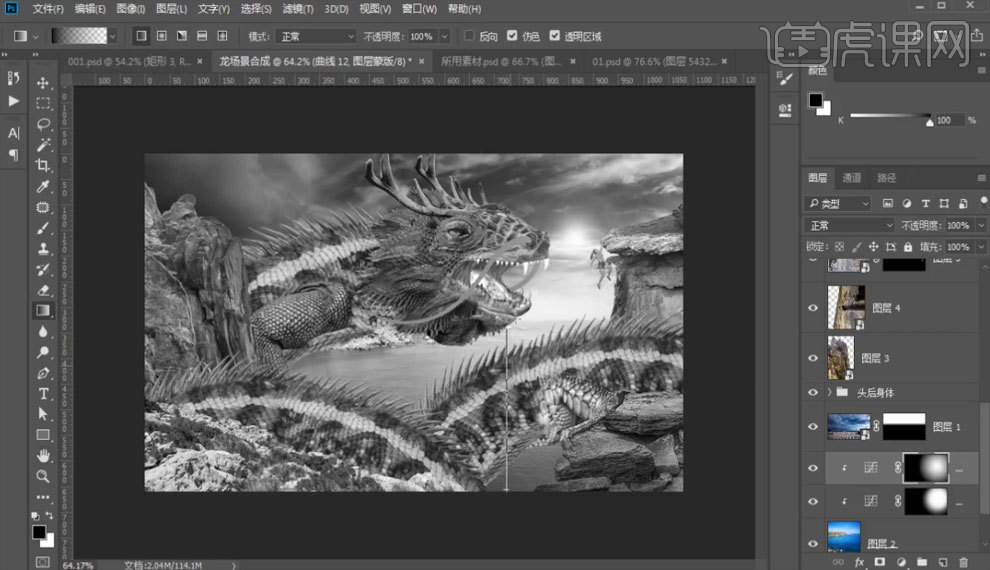The image size is (990, 570).
Task: Select the Rectangular Marquee tool
Action: click(x=43, y=104)
